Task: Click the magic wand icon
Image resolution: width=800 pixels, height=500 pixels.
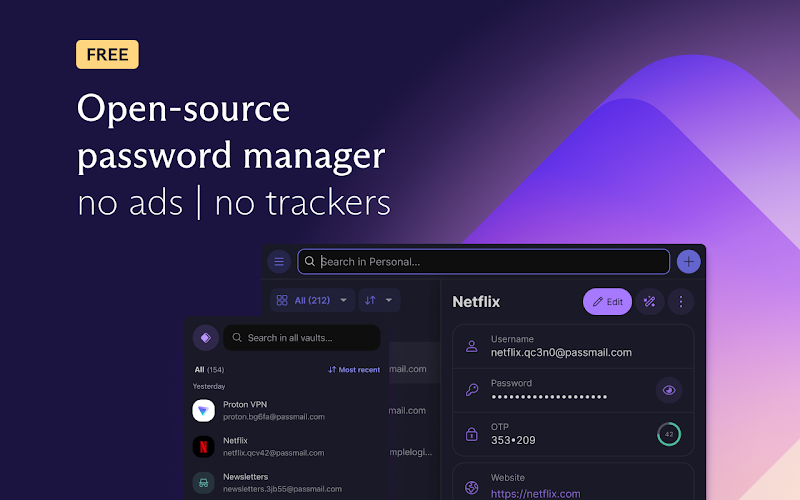Action: 649,302
